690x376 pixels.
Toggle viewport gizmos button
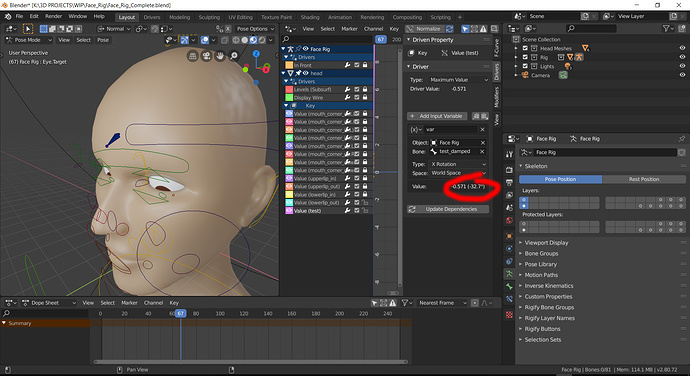pyautogui.click(x=185, y=40)
